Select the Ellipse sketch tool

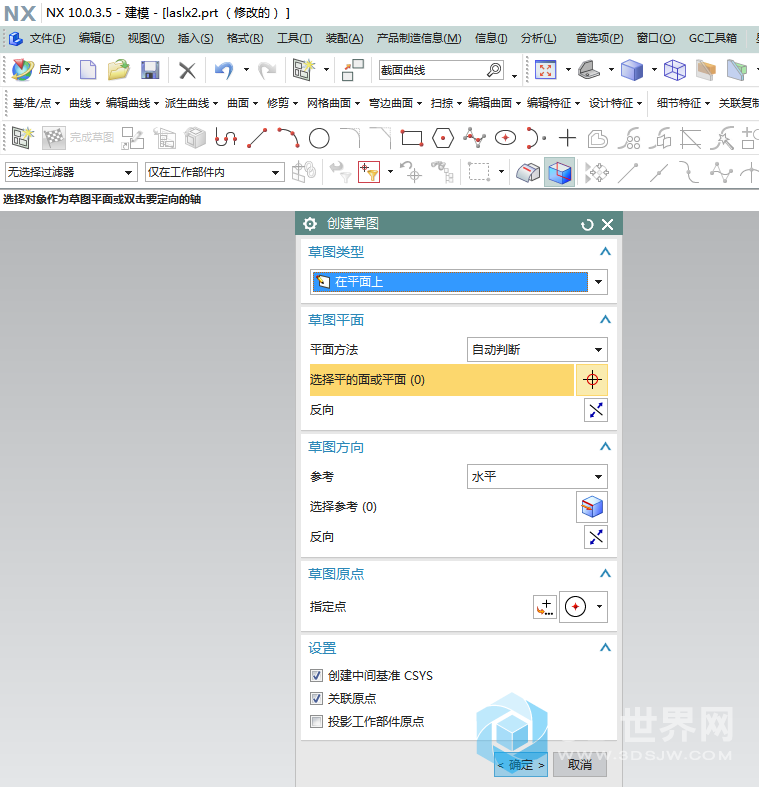point(505,138)
